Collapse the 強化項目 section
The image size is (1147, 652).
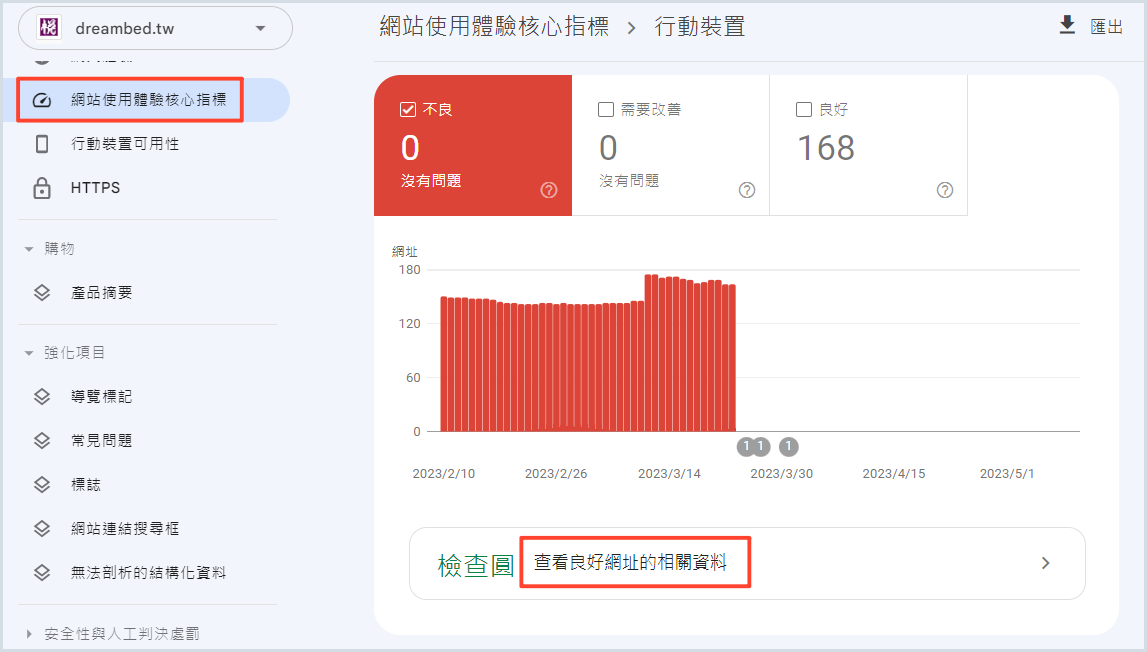(29, 353)
